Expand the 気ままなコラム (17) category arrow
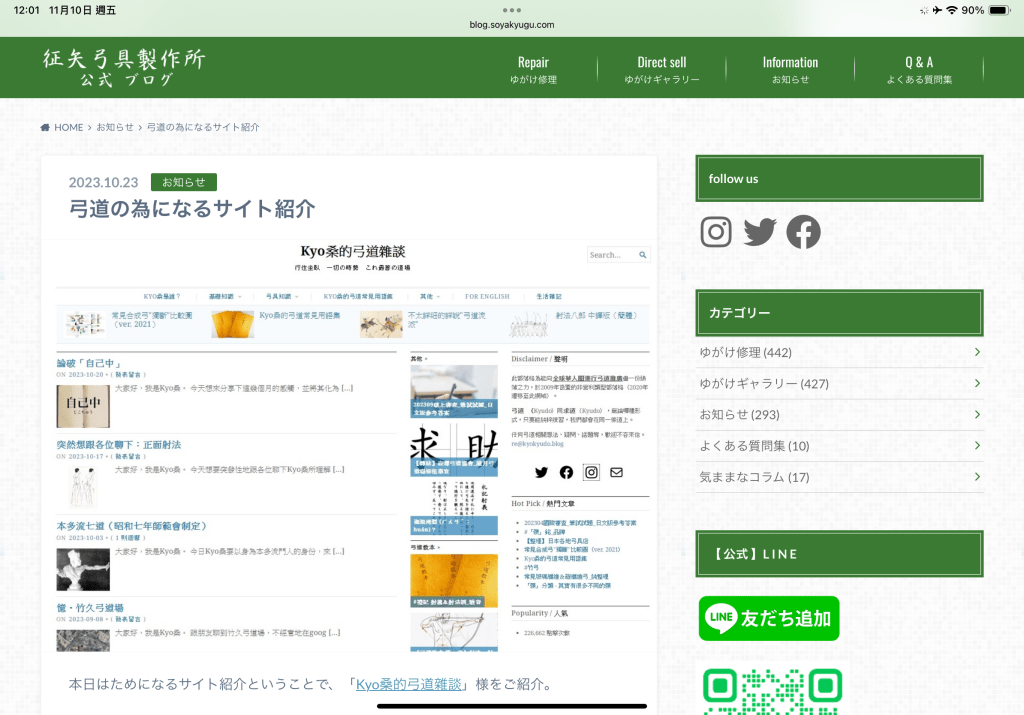Image resolution: width=1024 pixels, height=715 pixels. click(976, 477)
